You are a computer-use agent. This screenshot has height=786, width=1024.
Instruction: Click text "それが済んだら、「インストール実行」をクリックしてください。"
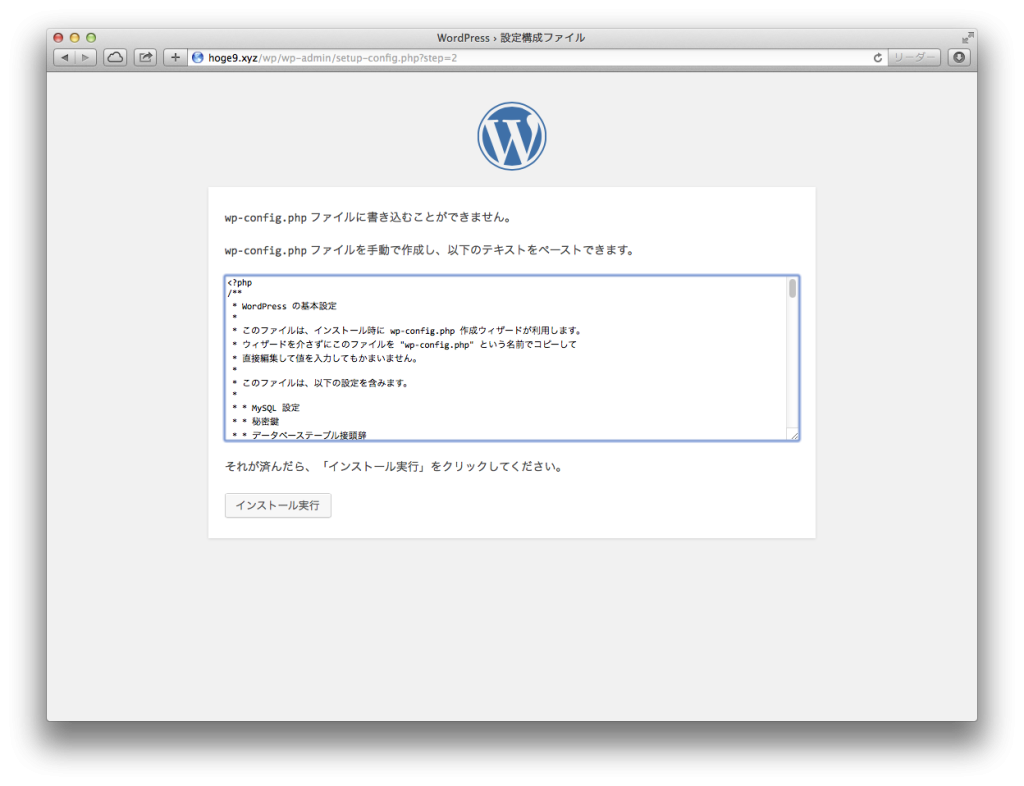click(x=394, y=467)
